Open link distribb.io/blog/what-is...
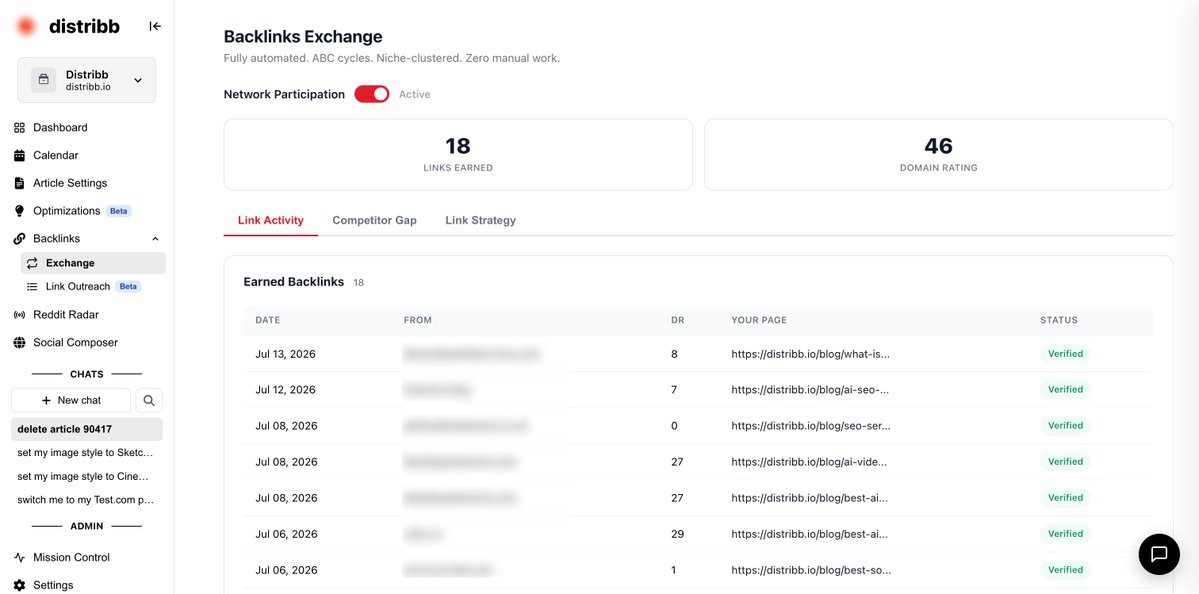 click(x=811, y=354)
